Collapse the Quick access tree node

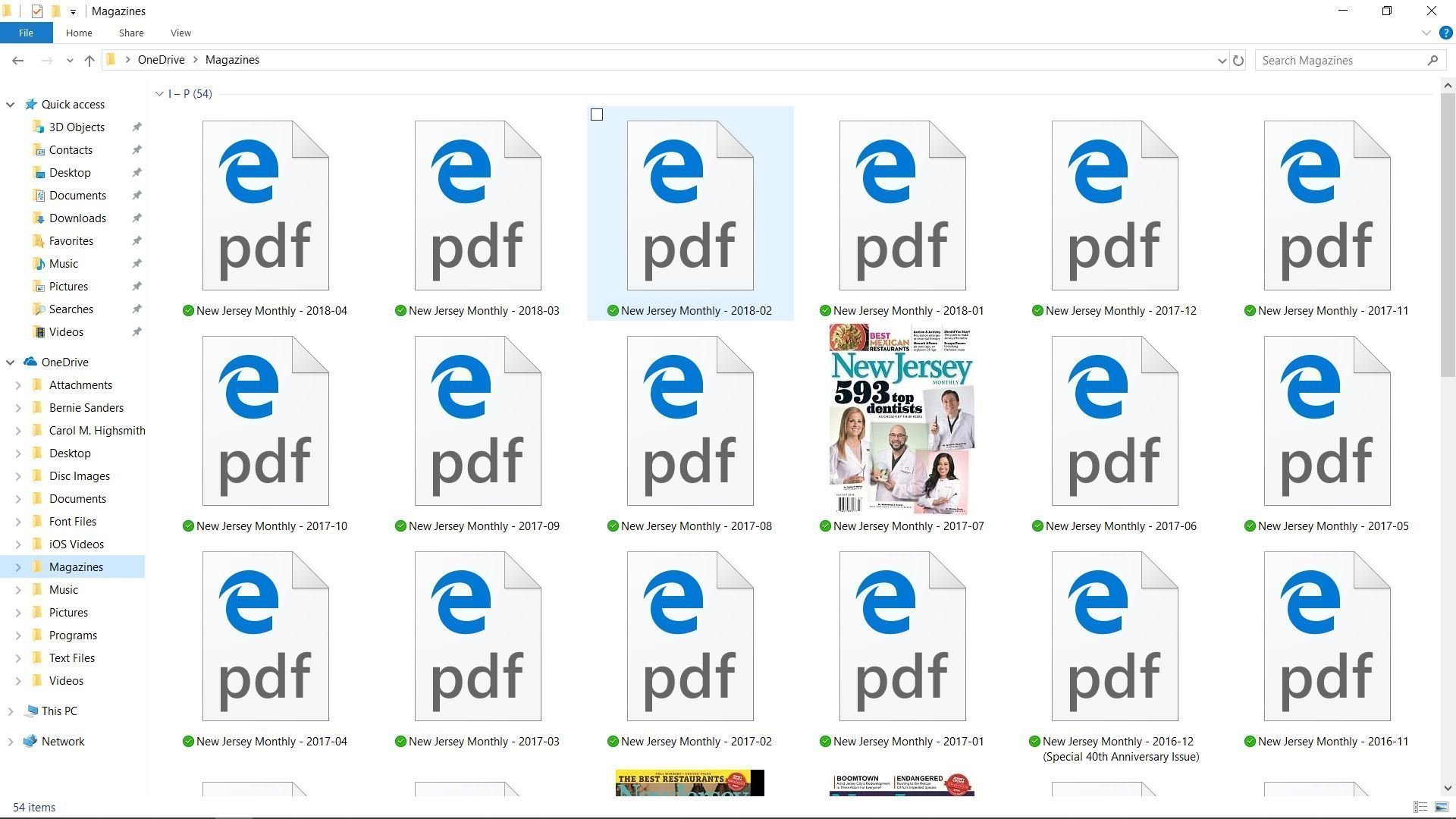pos(11,105)
